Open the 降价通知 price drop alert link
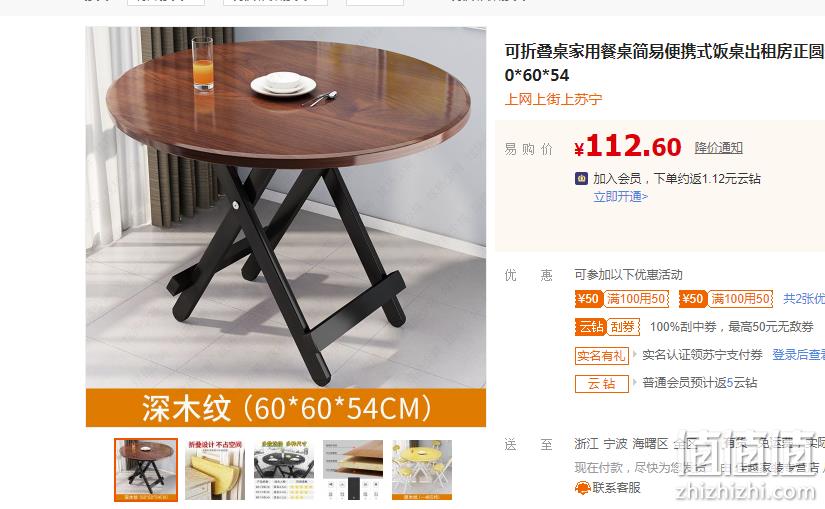 point(718,148)
